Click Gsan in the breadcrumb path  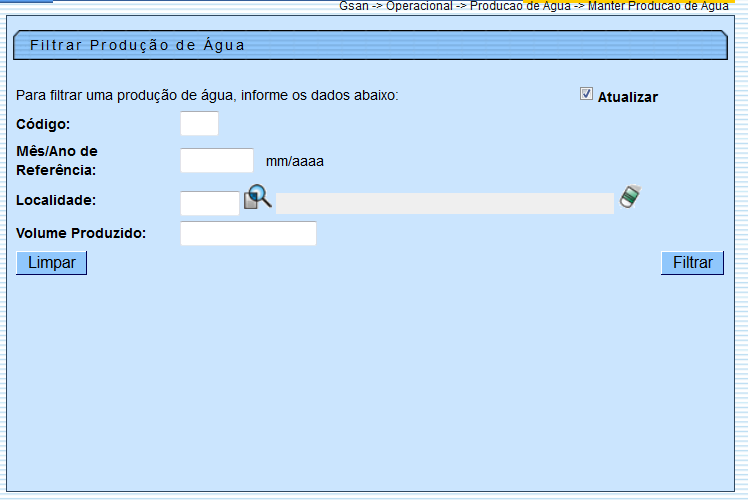click(353, 6)
